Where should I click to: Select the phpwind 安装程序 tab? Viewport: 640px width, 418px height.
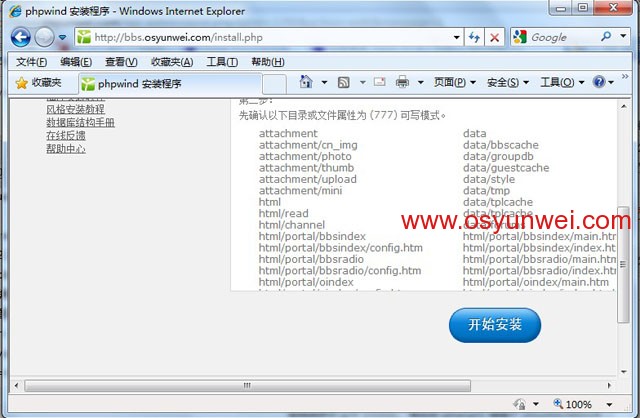(170, 84)
